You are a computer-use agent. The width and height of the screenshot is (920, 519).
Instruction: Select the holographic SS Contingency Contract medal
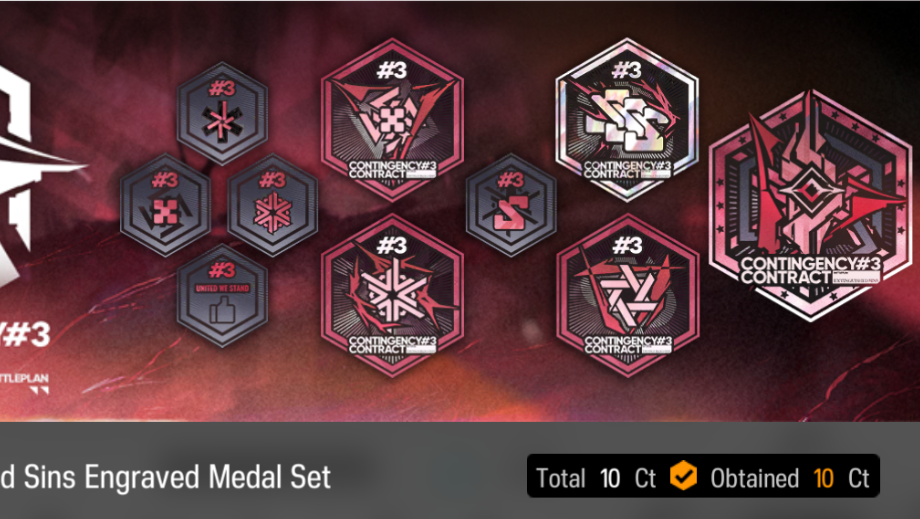627,120
